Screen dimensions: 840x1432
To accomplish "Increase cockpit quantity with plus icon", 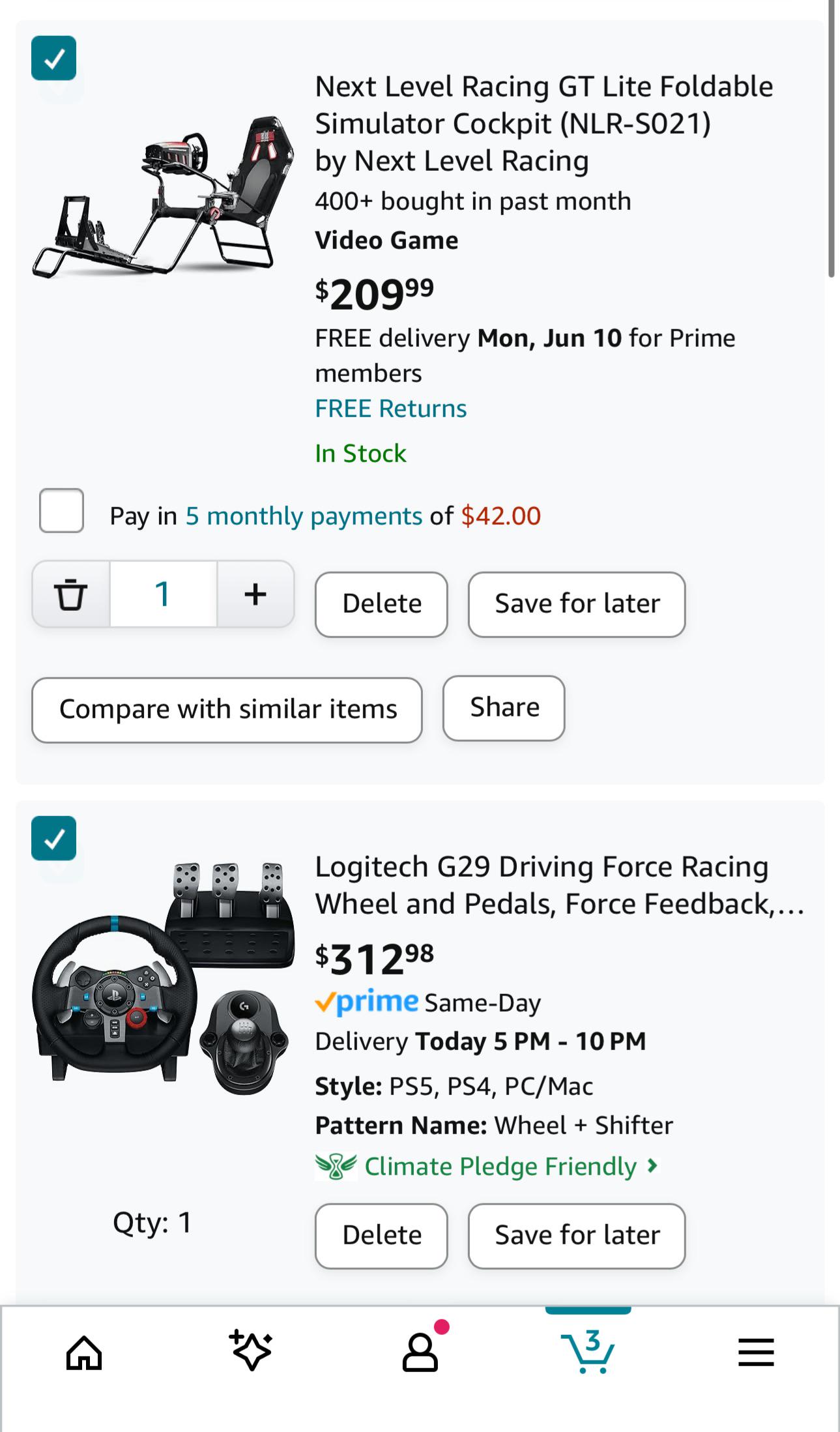I will click(x=255, y=594).
